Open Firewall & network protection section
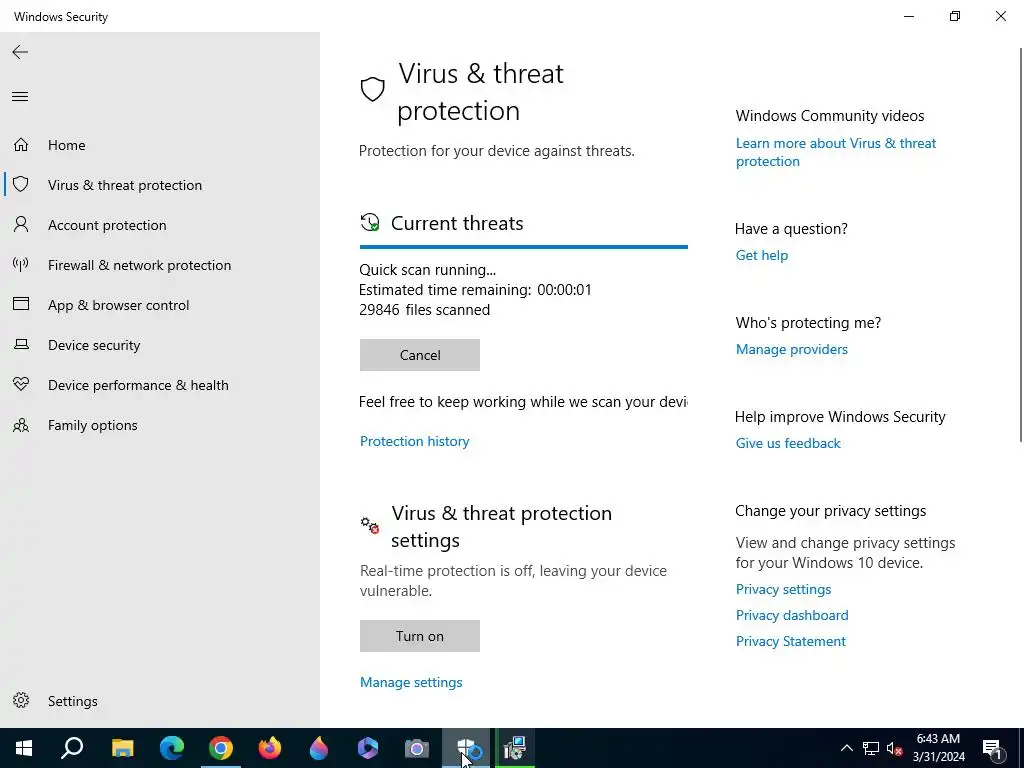1024x768 pixels. pyautogui.click(x=160, y=264)
